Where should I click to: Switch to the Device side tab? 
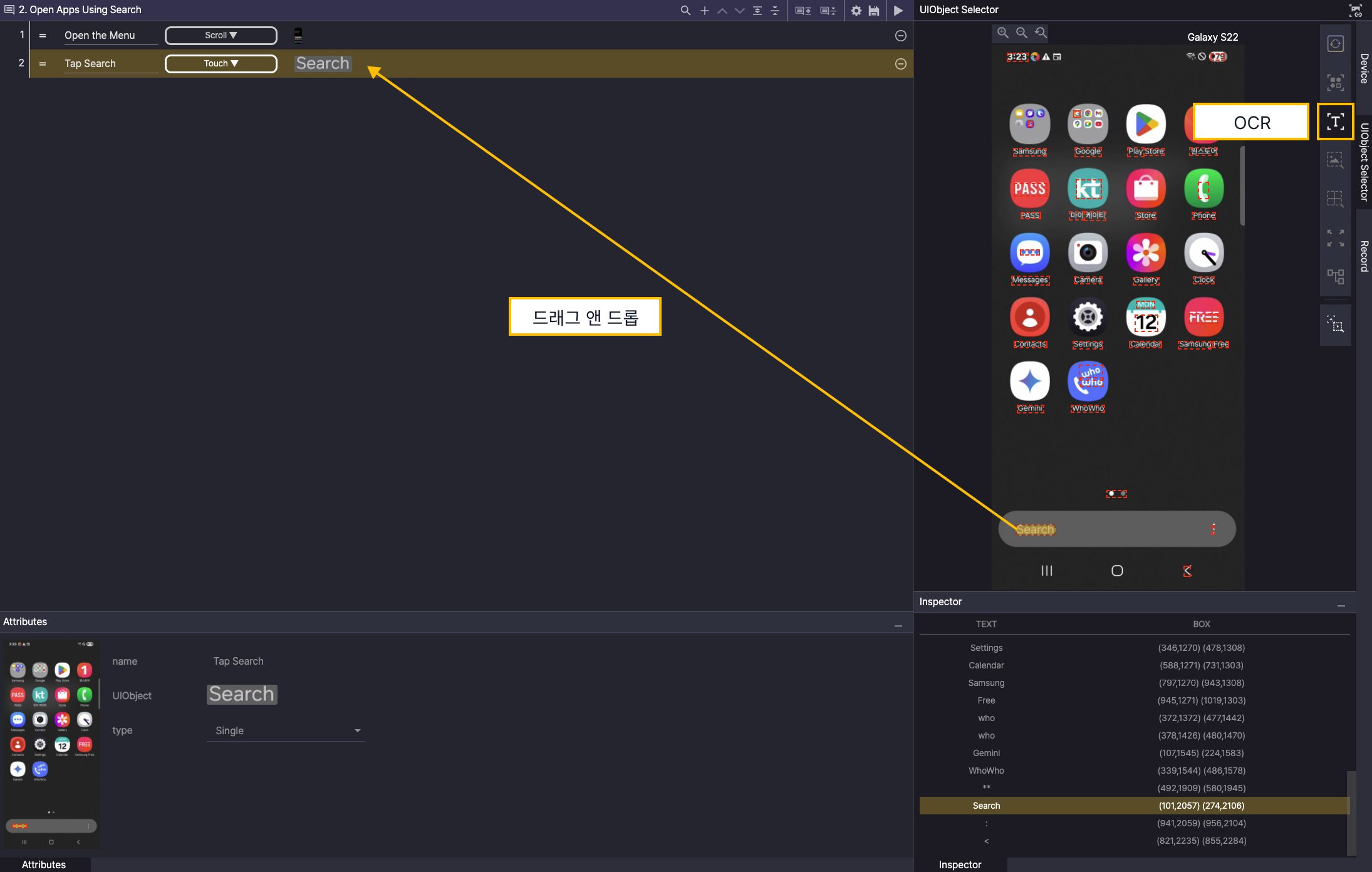tap(1364, 68)
